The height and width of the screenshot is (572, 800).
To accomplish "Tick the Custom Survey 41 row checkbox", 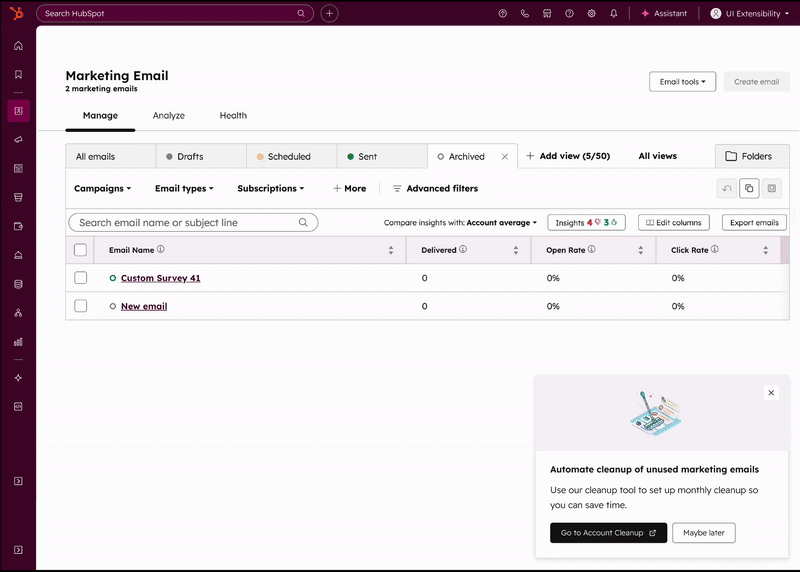I will pos(81,278).
